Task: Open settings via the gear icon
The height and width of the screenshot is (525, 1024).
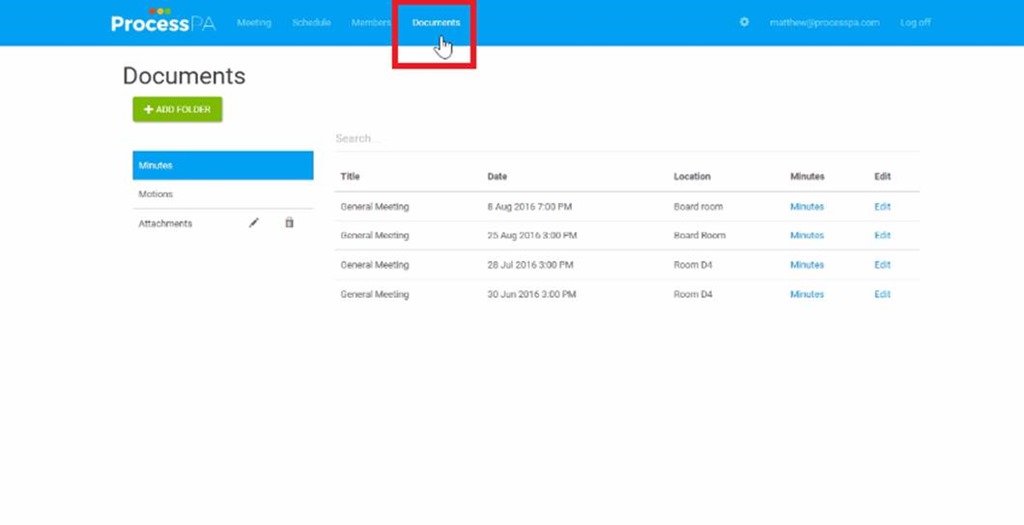Action: [x=744, y=22]
